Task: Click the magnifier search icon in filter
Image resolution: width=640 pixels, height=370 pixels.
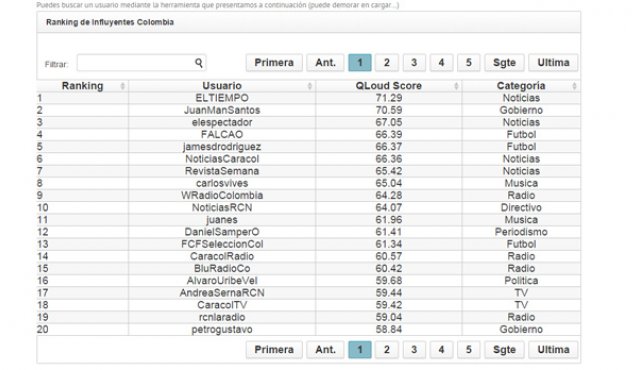Action: [x=199, y=62]
